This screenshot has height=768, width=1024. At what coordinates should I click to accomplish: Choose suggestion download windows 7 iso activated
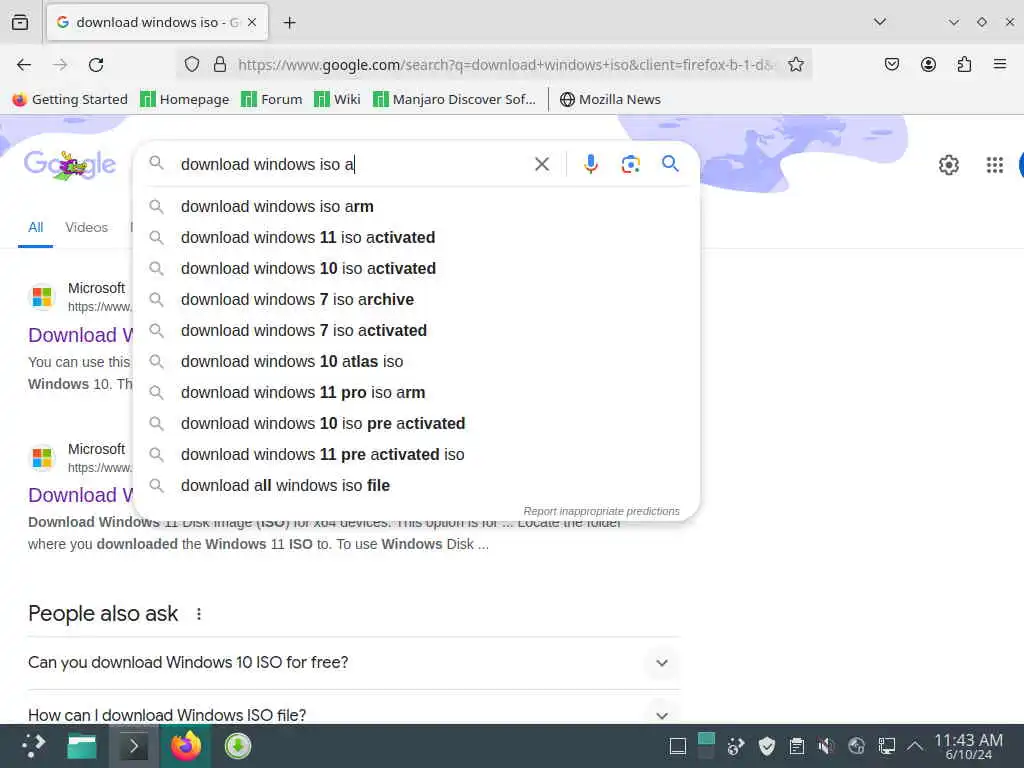[x=416, y=330]
